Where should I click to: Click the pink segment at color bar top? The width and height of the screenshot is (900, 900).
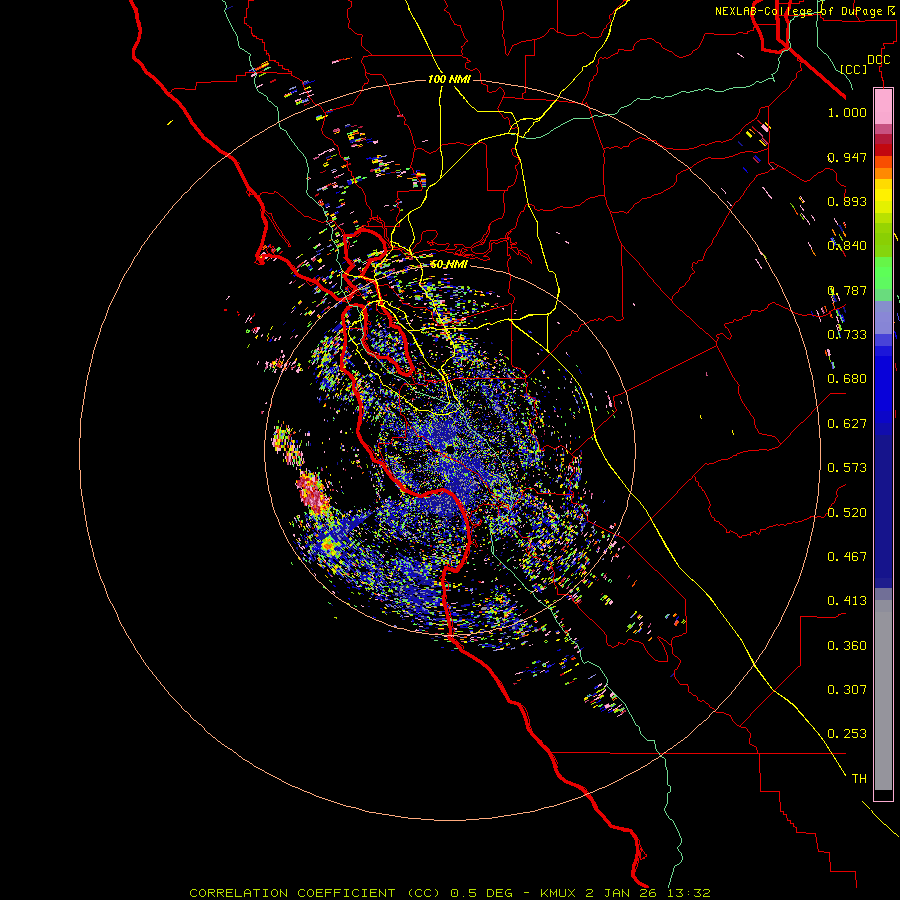pyautogui.click(x=883, y=107)
